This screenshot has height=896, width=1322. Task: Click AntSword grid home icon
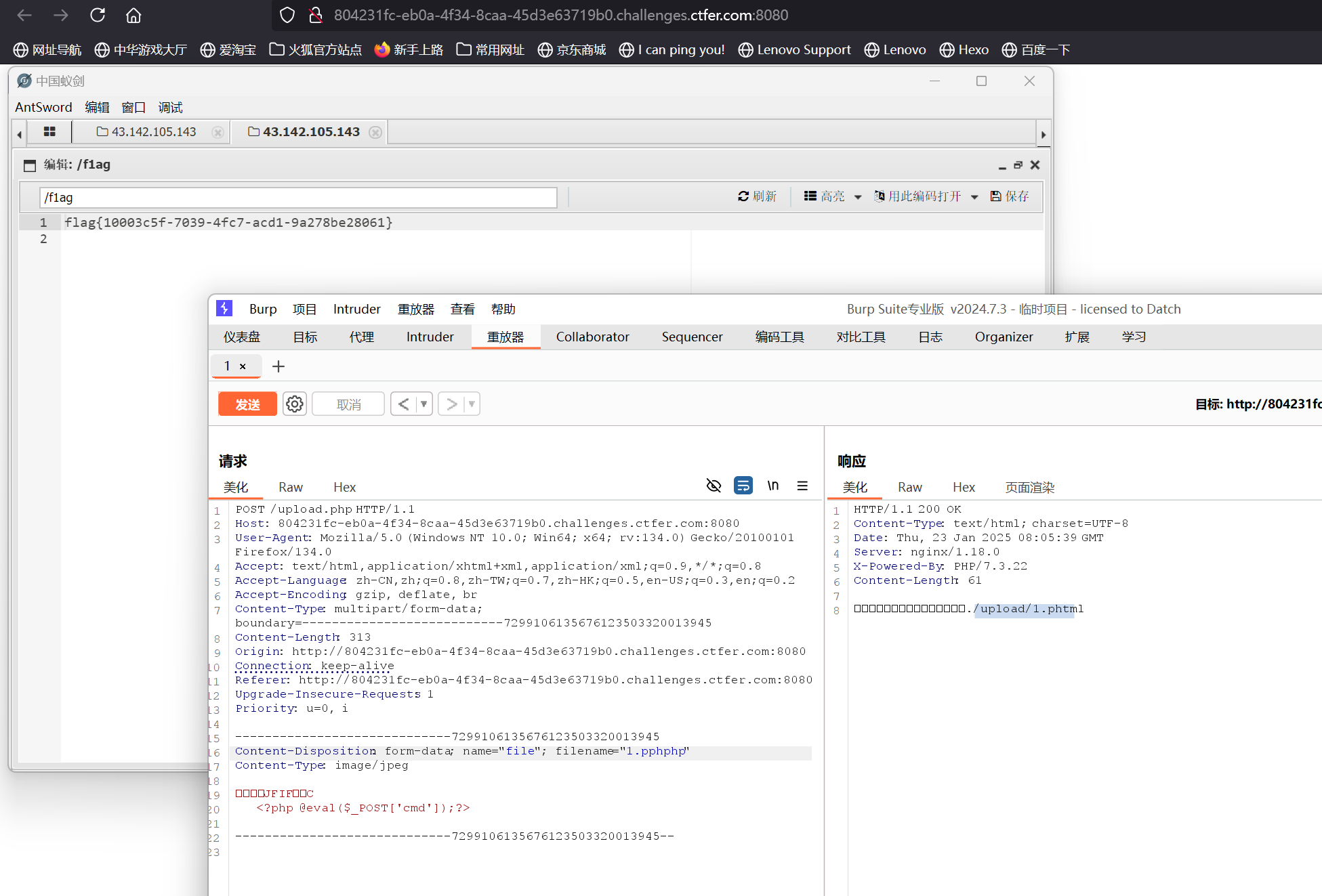49,132
